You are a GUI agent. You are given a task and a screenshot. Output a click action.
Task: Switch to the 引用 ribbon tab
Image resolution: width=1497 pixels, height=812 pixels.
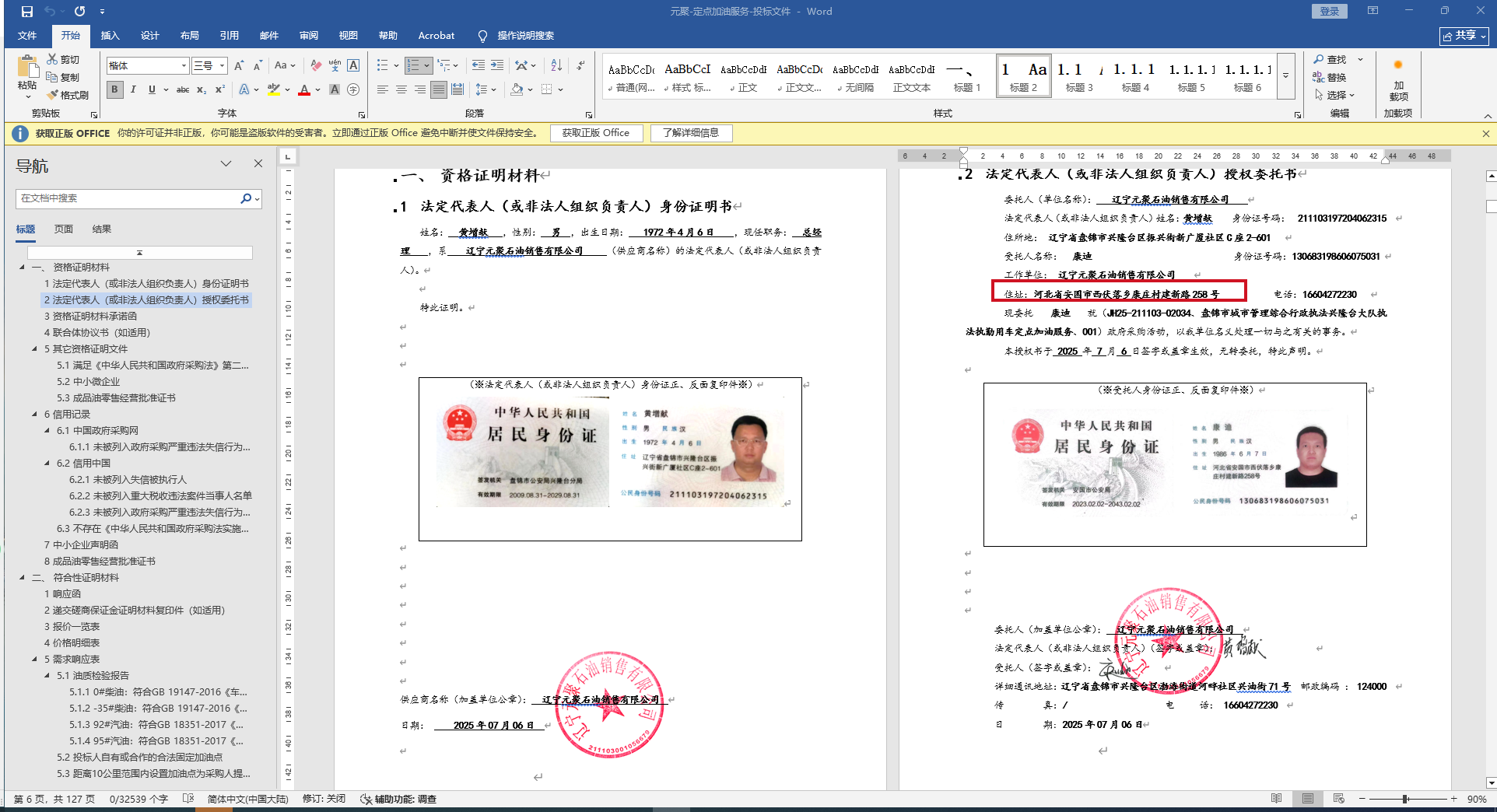click(230, 36)
